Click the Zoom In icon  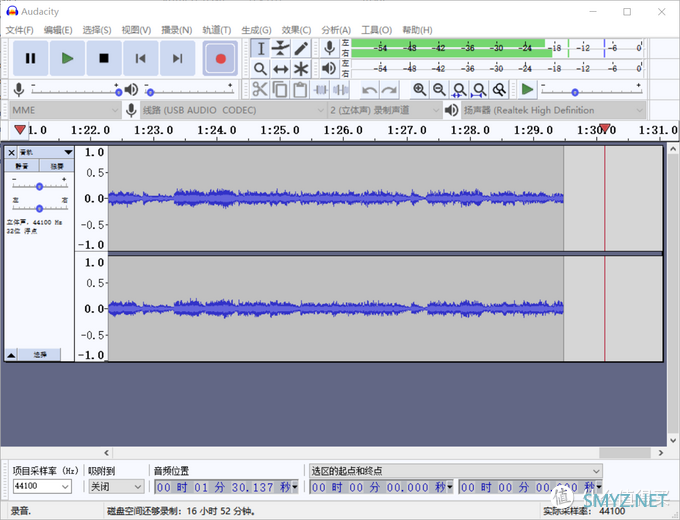click(419, 90)
